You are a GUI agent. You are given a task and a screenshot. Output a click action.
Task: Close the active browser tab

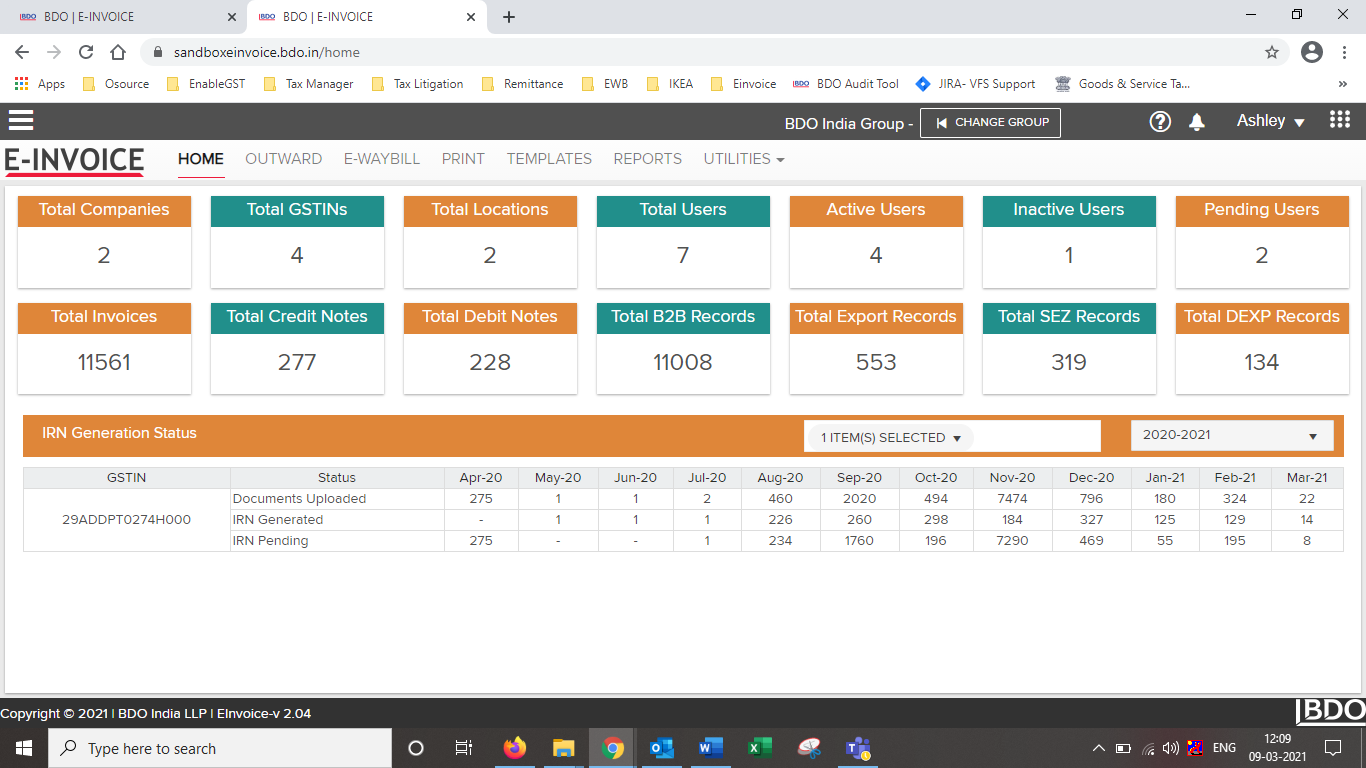click(x=471, y=17)
